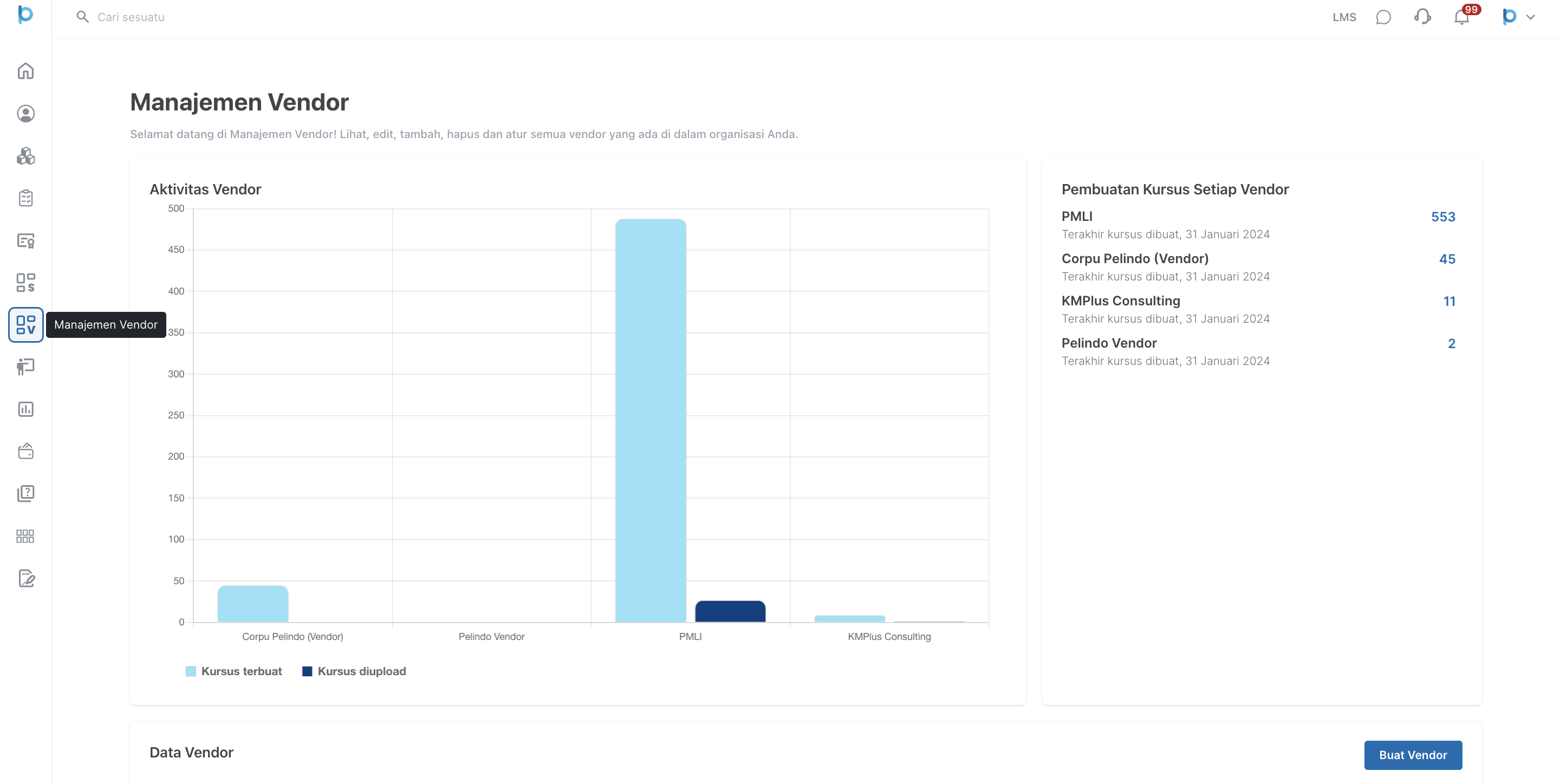Open the Home icon in sidebar
Viewport: 1560px width, 784px height.
coord(25,71)
